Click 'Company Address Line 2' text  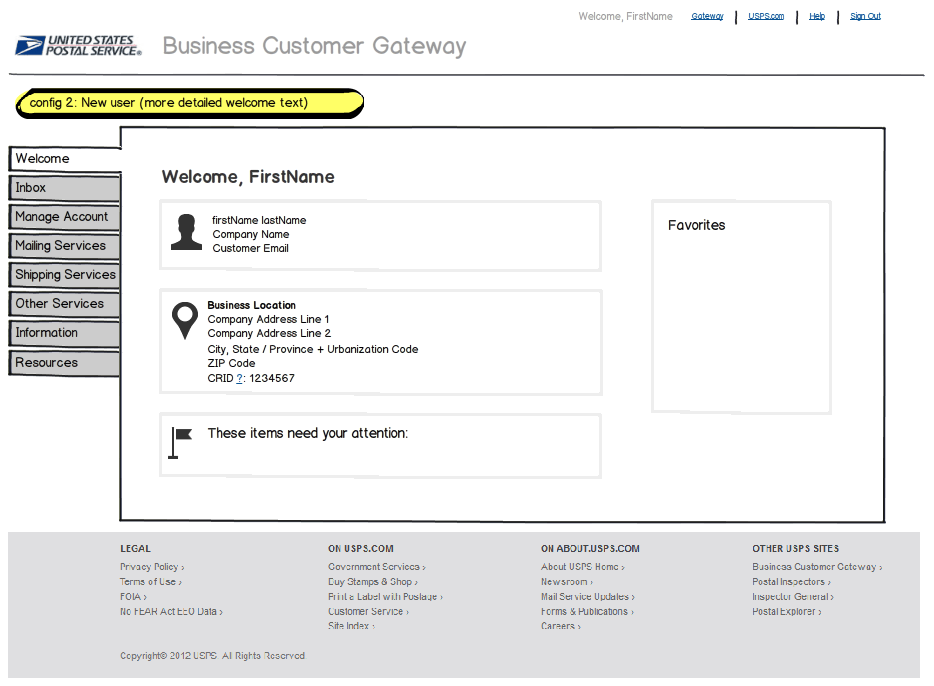coord(269,333)
